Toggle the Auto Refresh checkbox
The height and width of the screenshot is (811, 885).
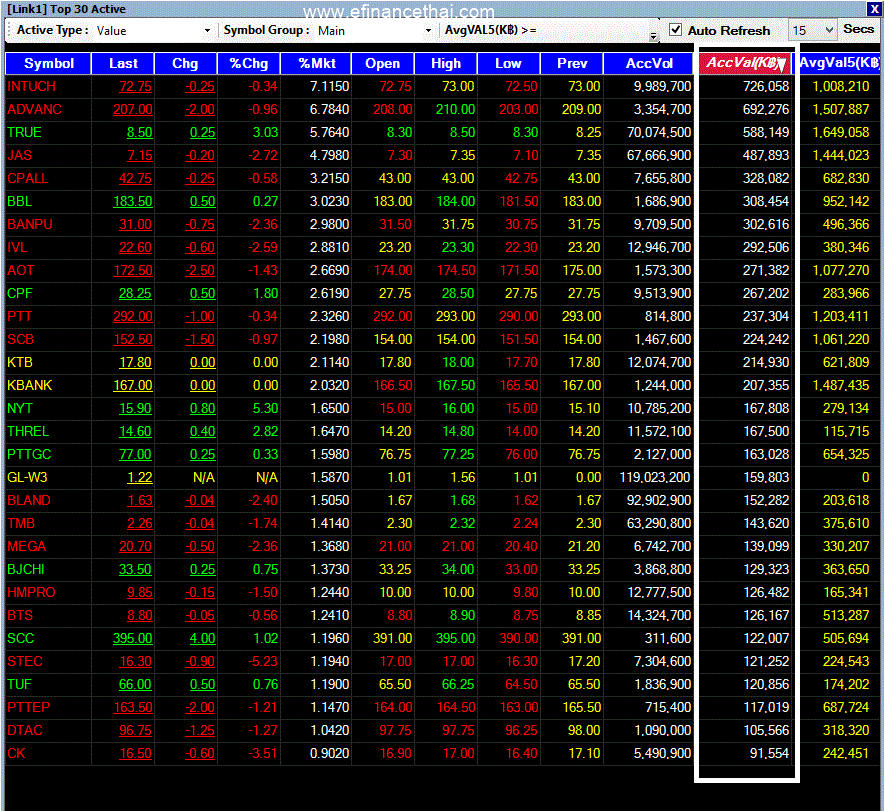(676, 30)
